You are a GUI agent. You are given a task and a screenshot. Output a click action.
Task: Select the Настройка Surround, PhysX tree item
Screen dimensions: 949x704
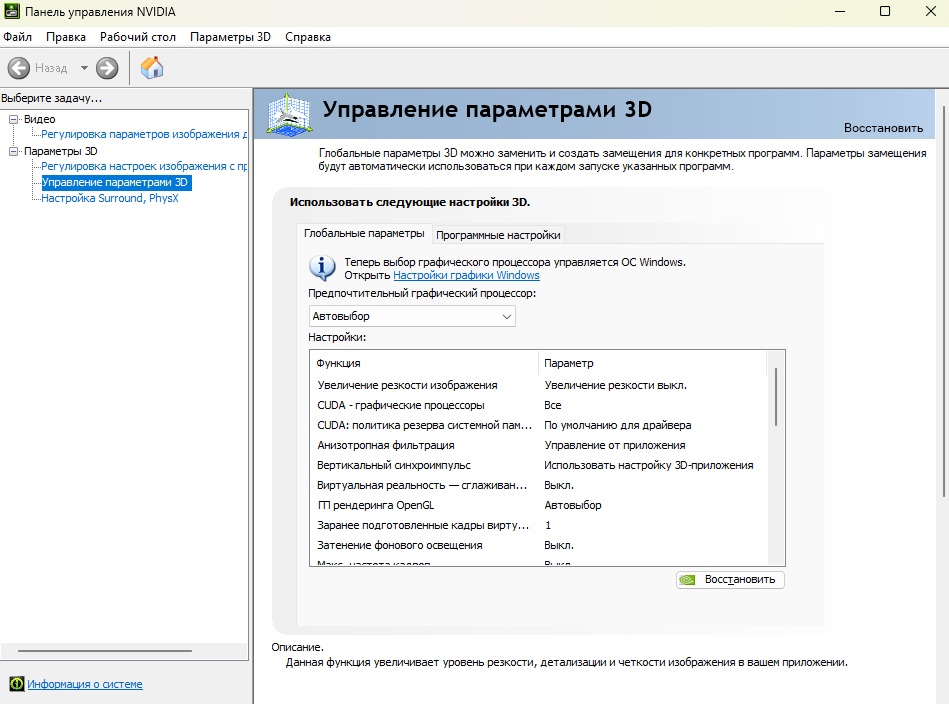(110, 198)
